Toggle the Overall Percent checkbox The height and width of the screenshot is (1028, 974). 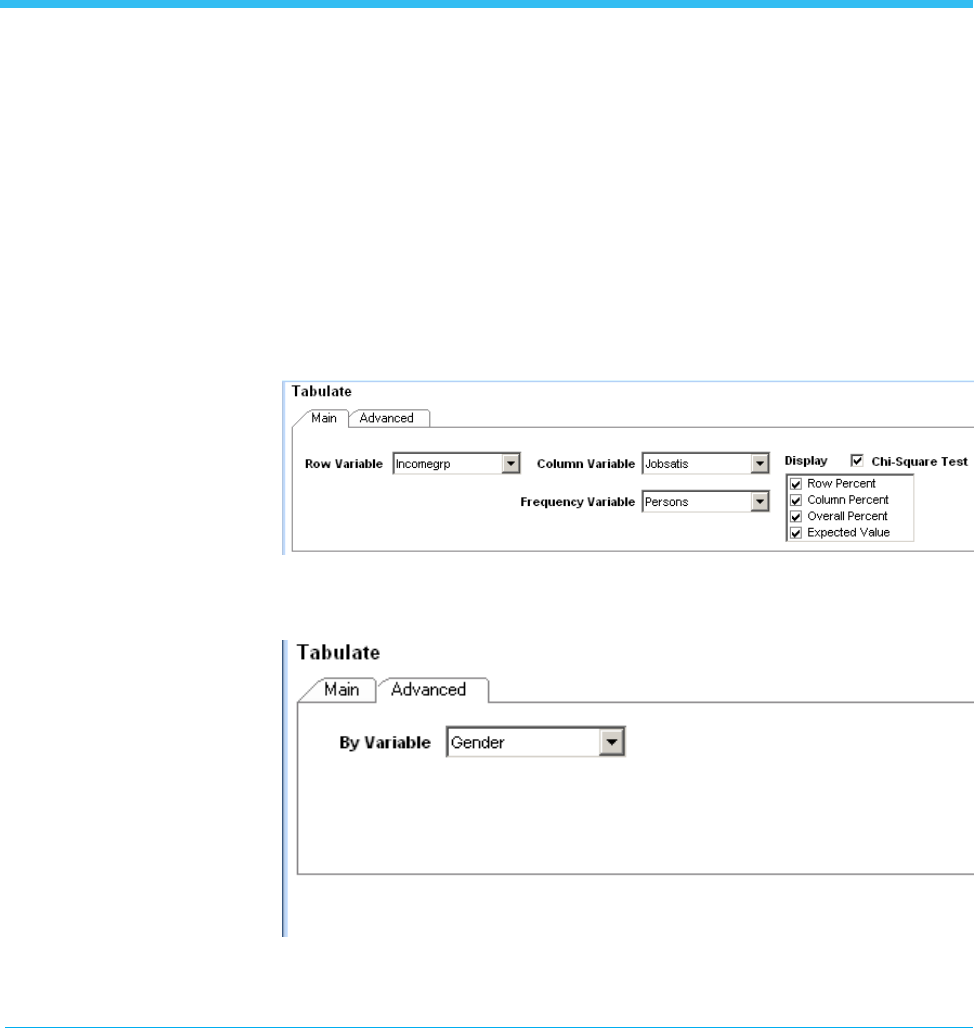pos(796,517)
